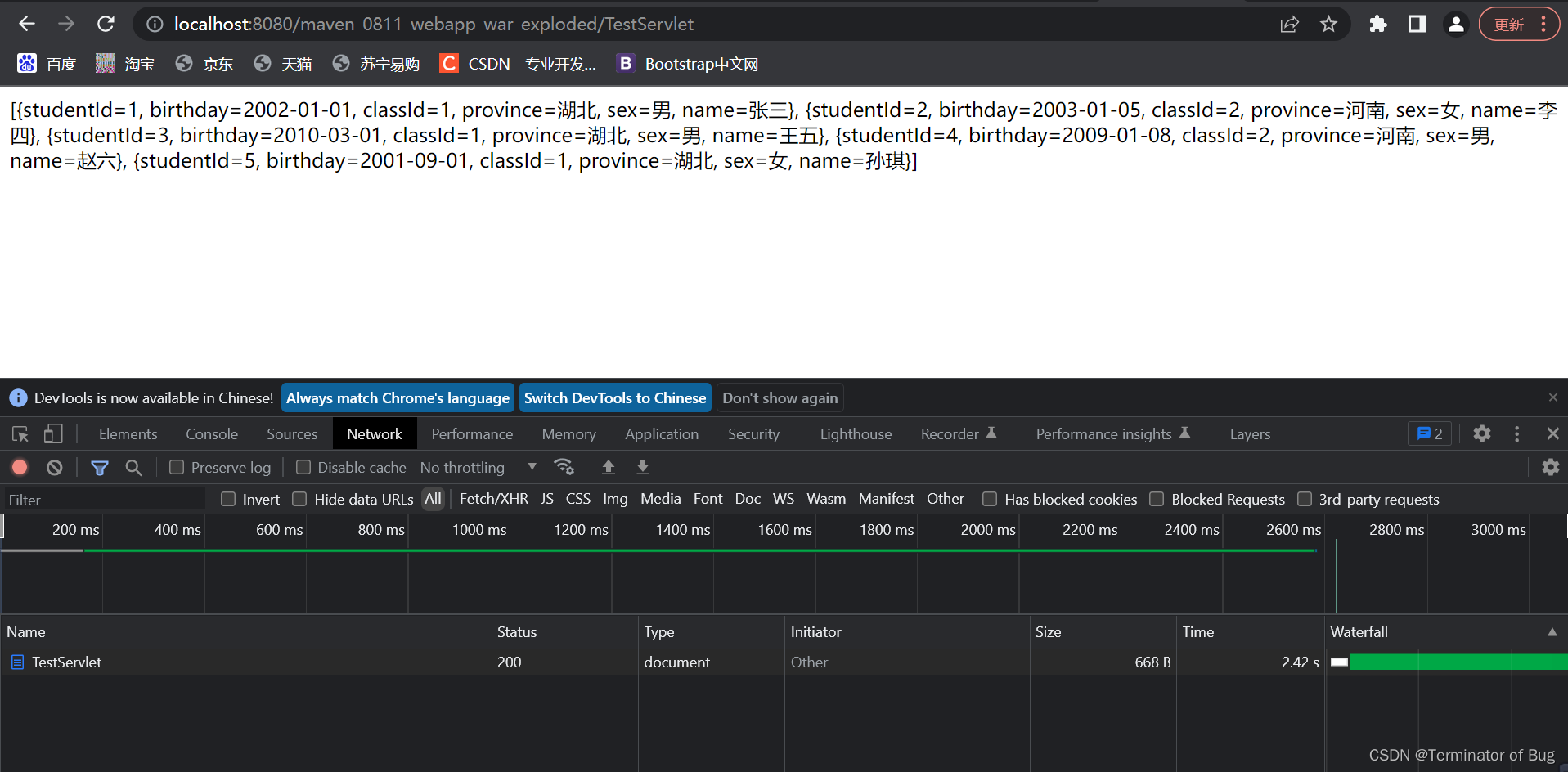Toggle the network filter funnel icon
1568x772 pixels.
100,467
